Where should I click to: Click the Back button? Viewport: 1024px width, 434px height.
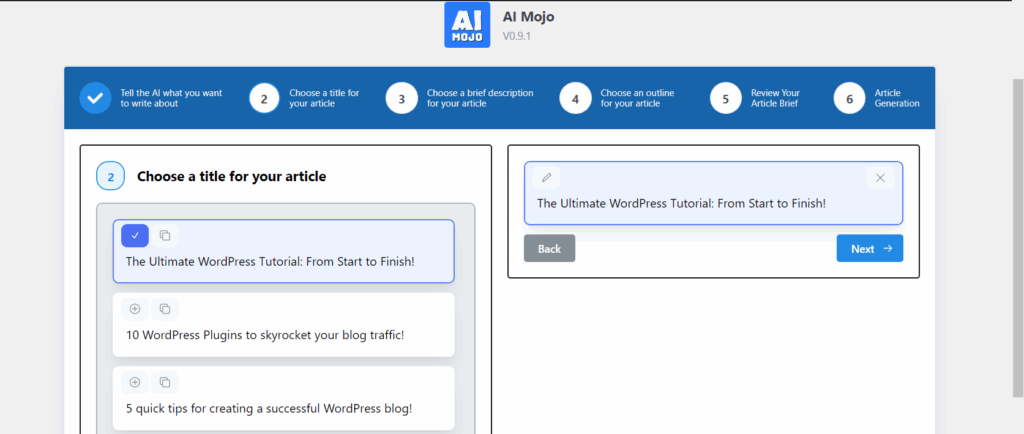[x=549, y=249]
